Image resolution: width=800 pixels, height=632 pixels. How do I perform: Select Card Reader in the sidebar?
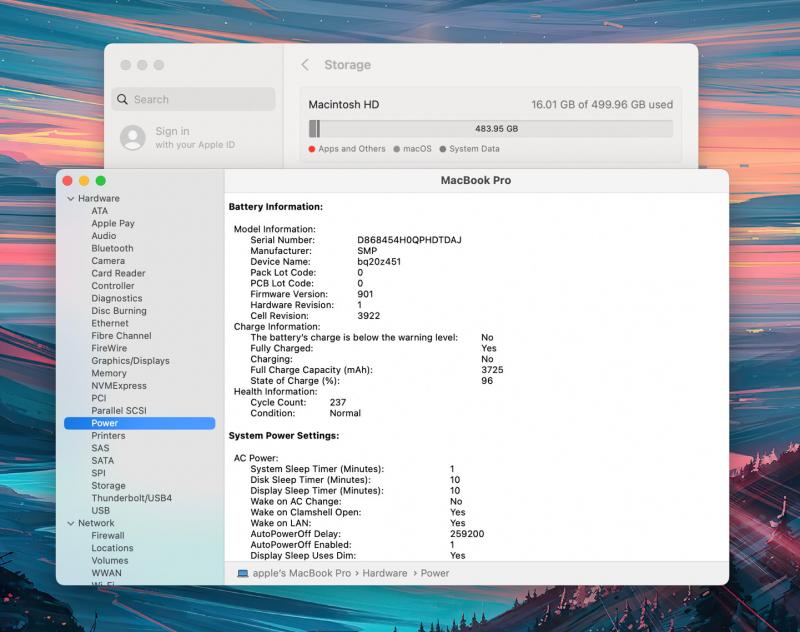[x=118, y=273]
